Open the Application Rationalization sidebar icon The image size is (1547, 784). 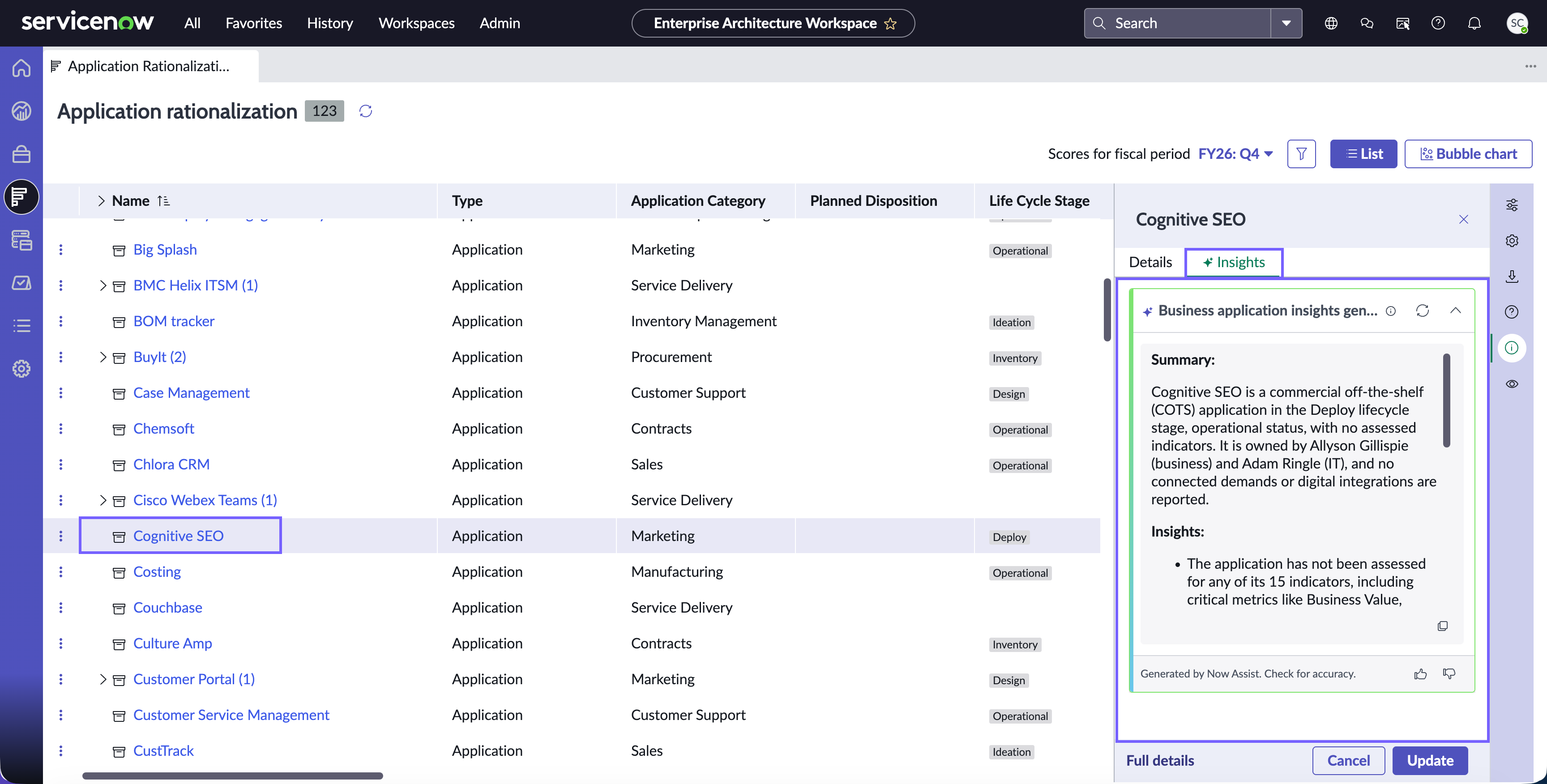click(x=21, y=197)
